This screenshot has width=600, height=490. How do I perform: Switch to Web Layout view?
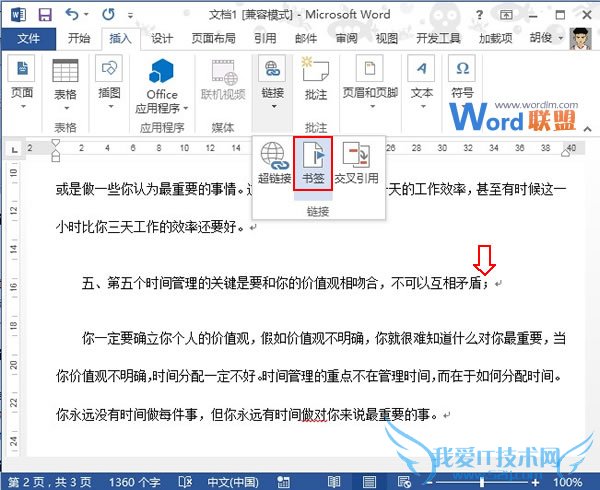tap(404, 482)
